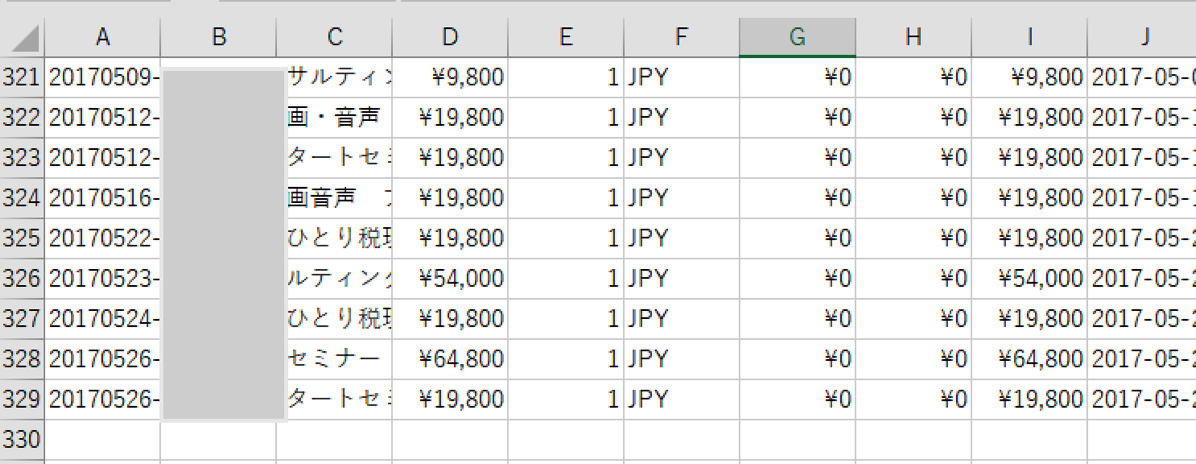Click cell 20170509- in row 321
Screen dimensions: 1196x464
tap(103, 77)
